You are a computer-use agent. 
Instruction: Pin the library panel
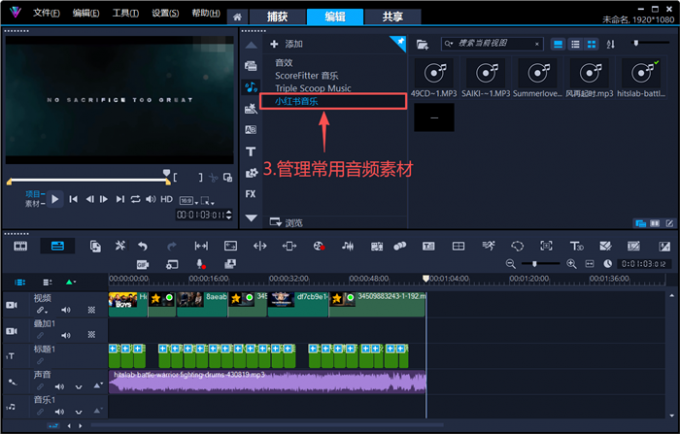[x=400, y=42]
